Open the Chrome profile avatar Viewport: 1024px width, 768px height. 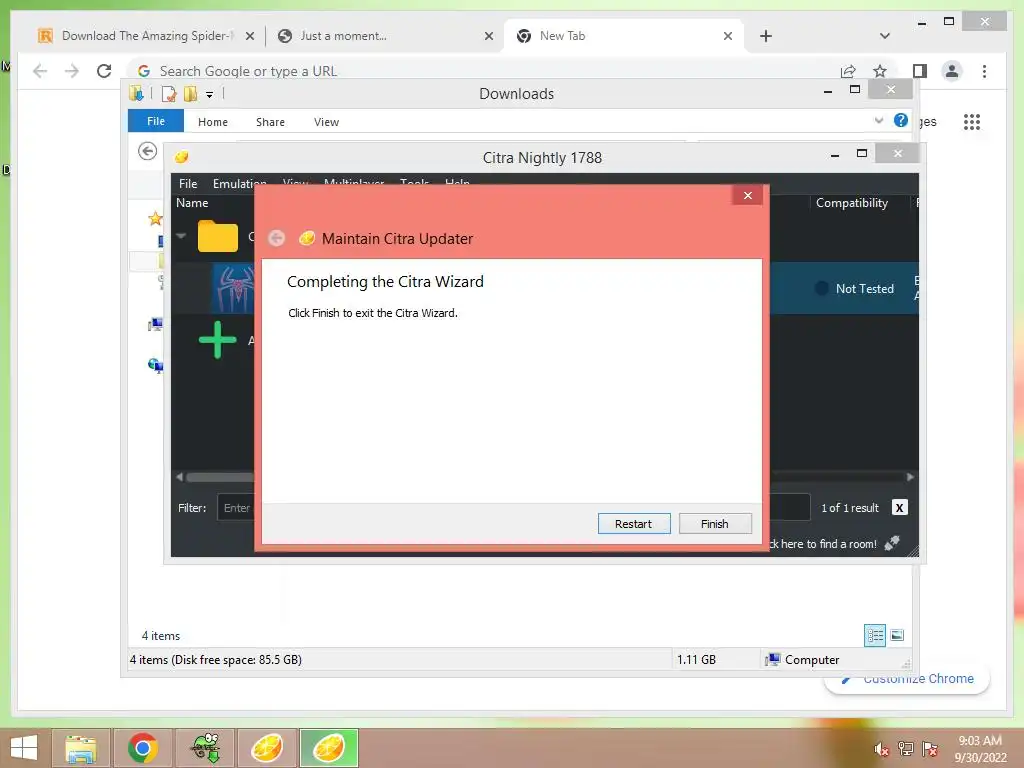coord(952,71)
